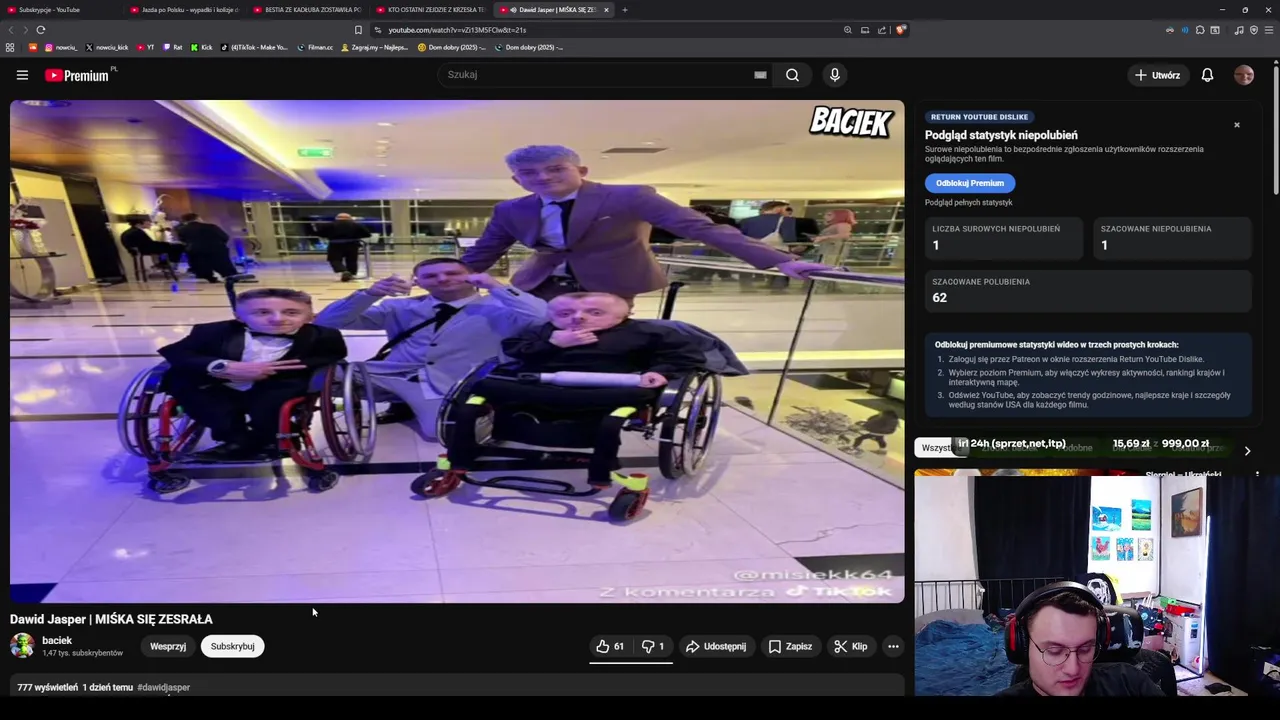Image resolution: width=1280 pixels, height=720 pixels.
Task: Open the TikTok - Make Yo... bookmark
Action: point(254,47)
